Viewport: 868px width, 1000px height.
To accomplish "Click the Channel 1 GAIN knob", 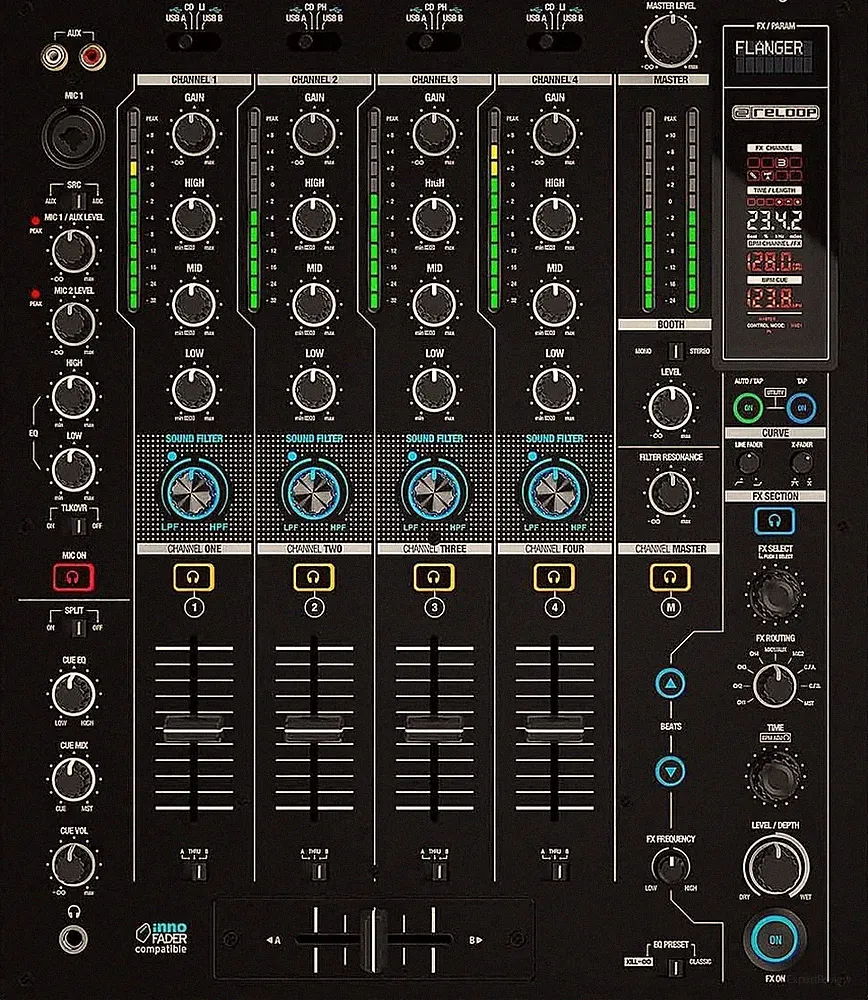I will click(194, 134).
